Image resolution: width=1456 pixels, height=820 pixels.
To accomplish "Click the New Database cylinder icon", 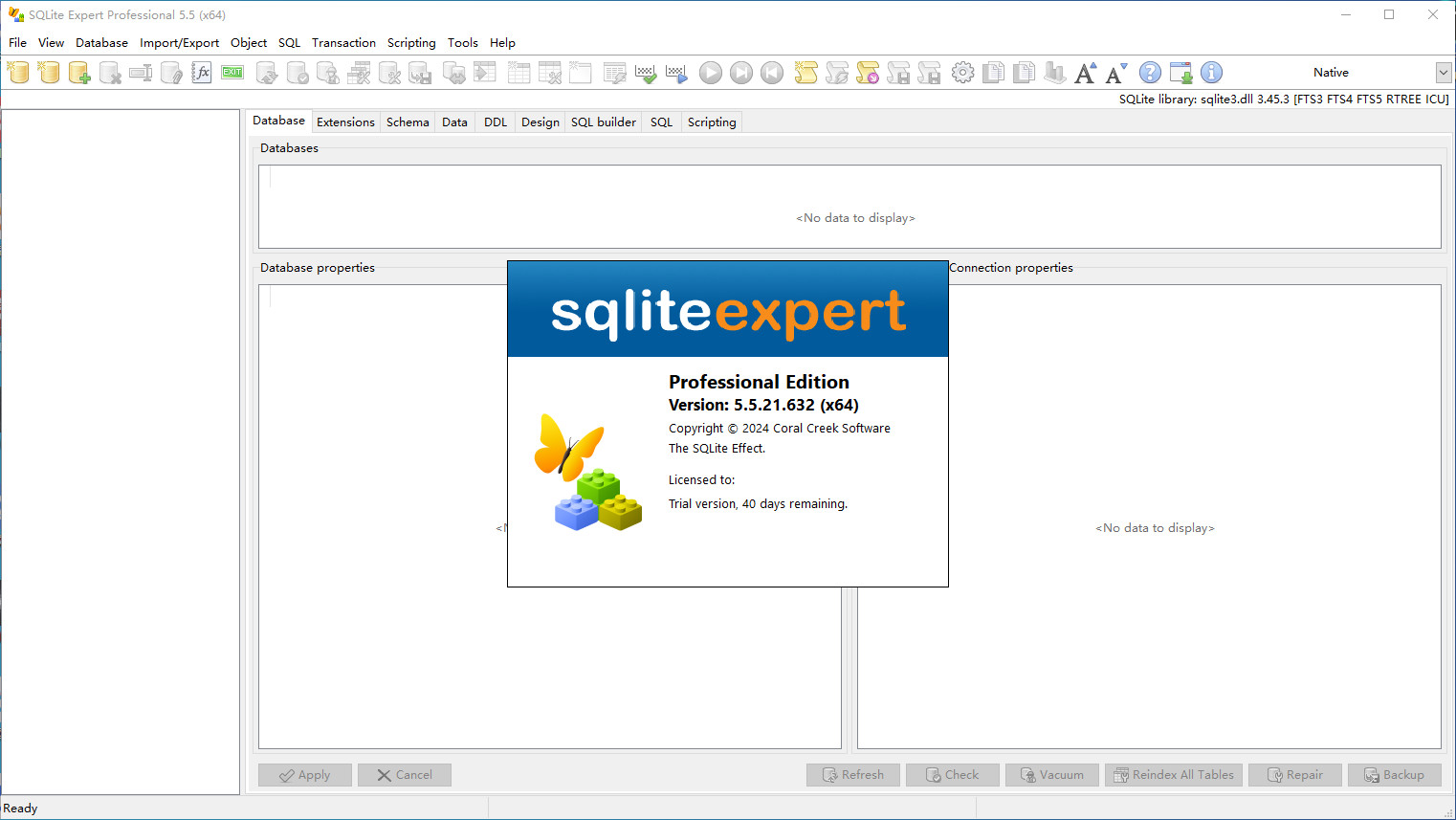I will (x=18, y=73).
